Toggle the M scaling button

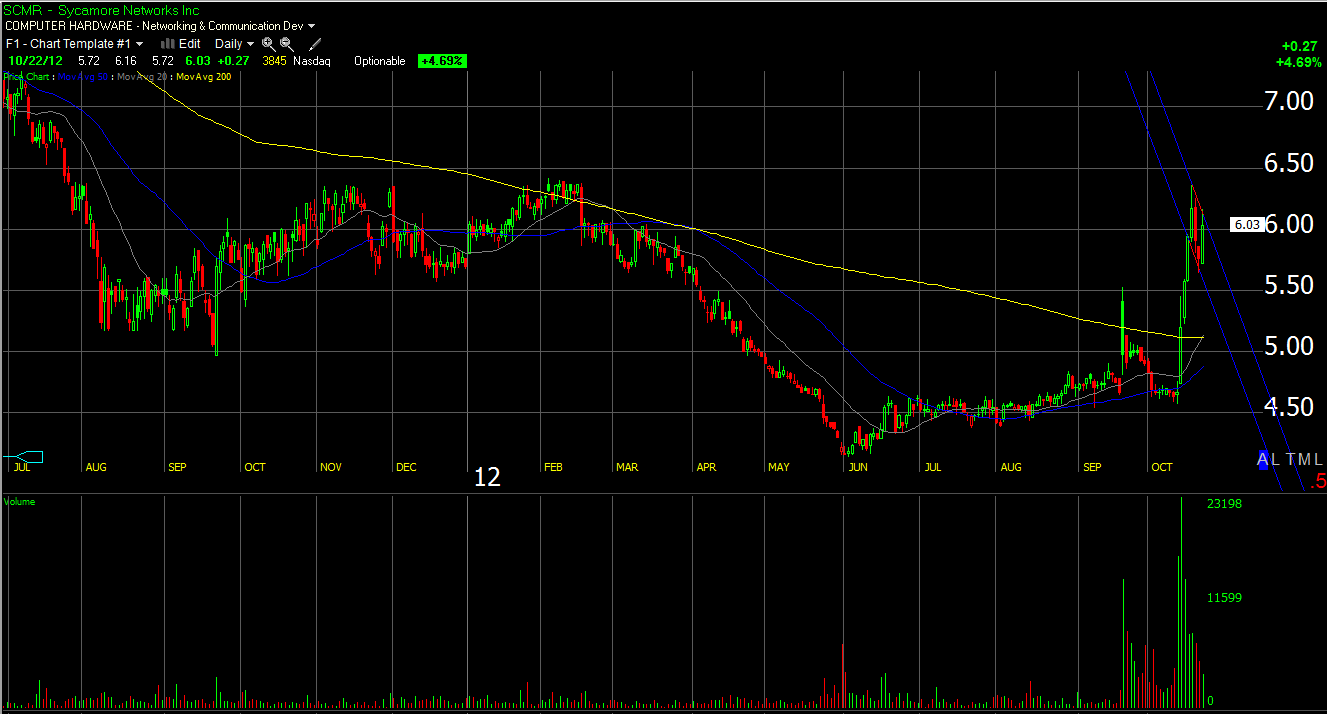click(x=1304, y=459)
